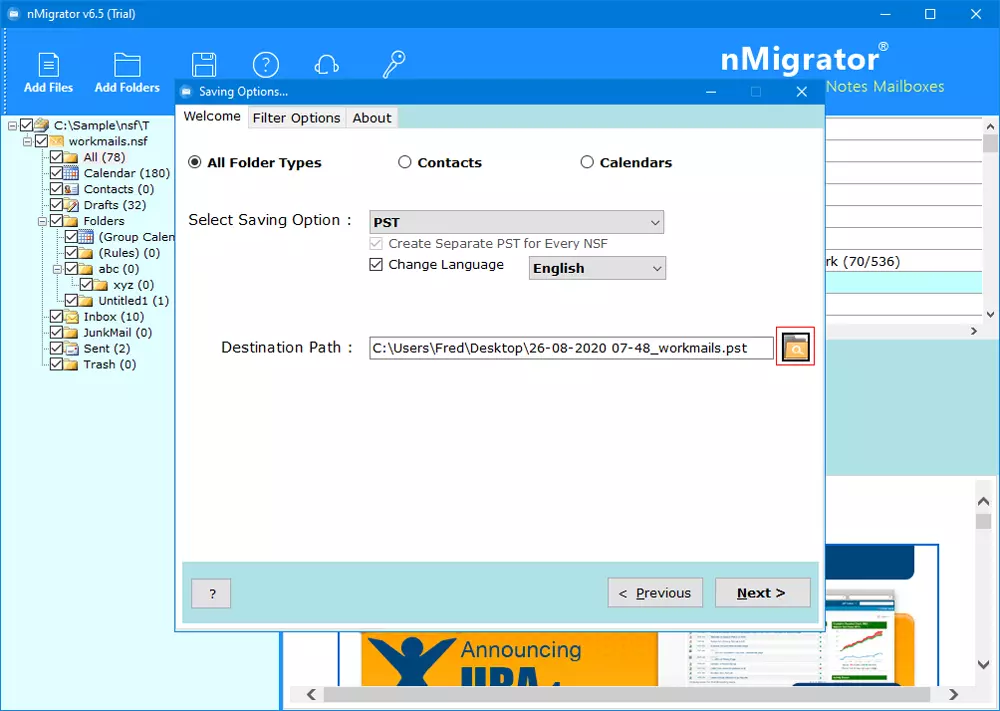
Task: Uncheck the Change Language checkbox
Action: pyautogui.click(x=376, y=264)
